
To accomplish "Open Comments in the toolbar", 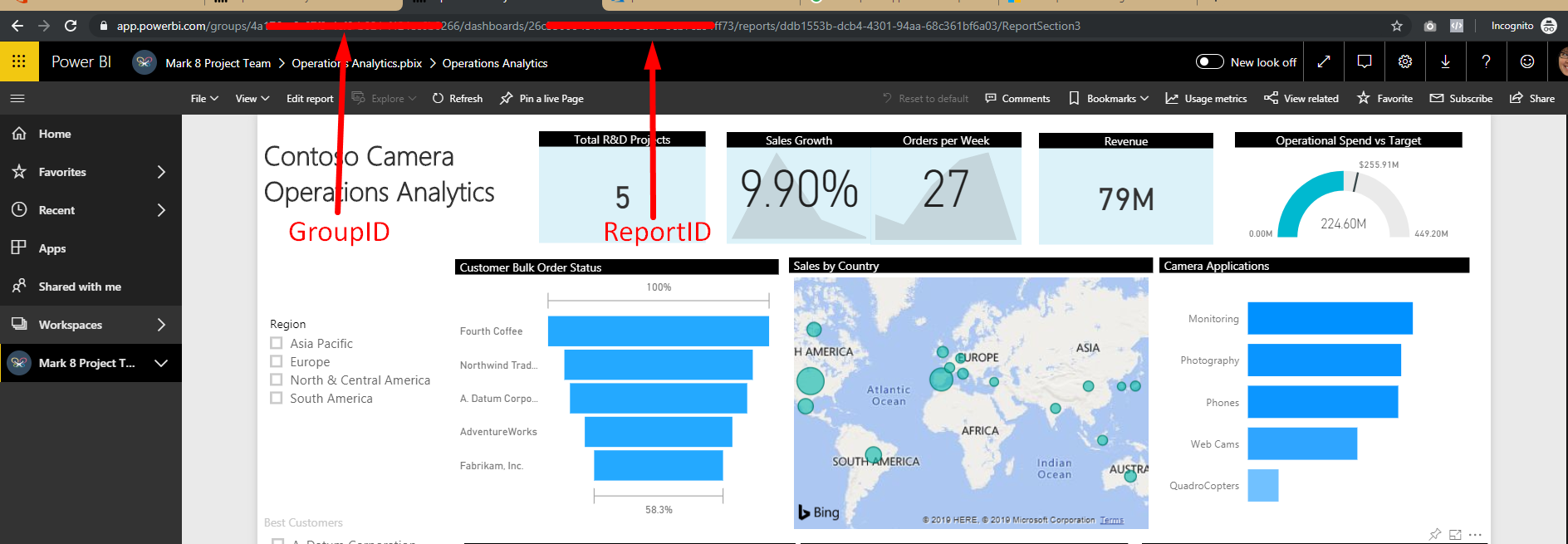I will (1017, 98).
